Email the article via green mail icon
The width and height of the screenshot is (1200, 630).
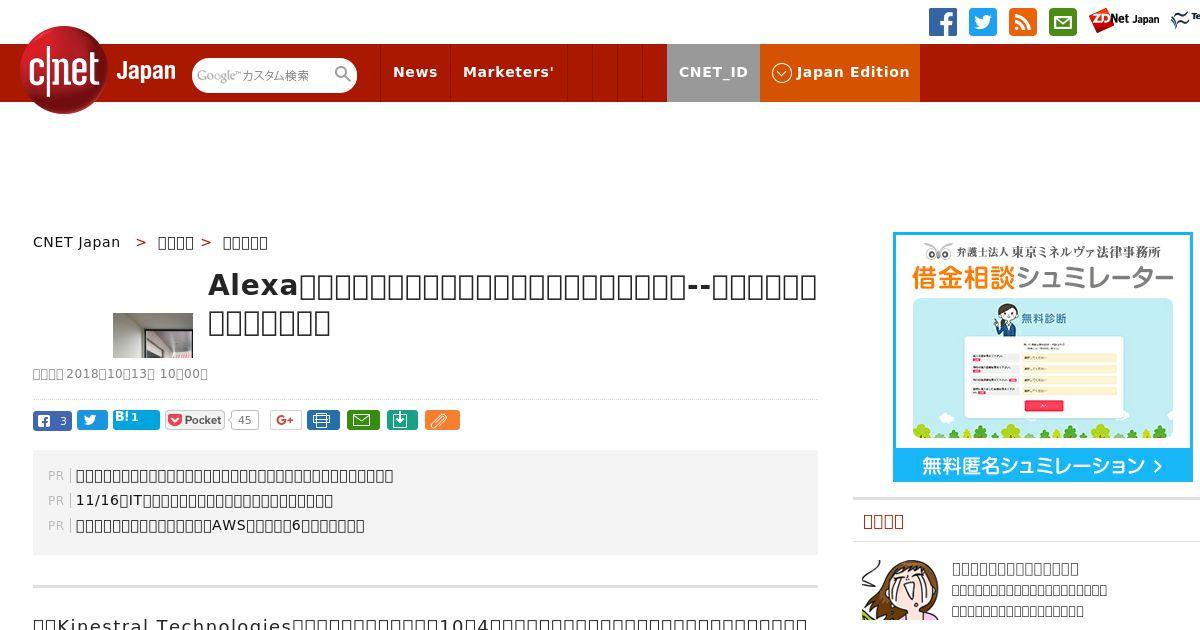[x=363, y=420]
